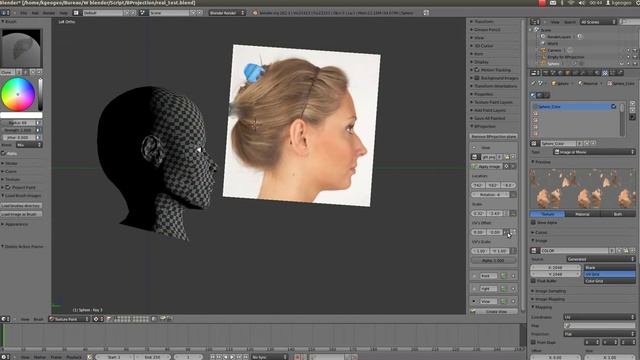Select Texture preview tab
Viewport: 640px width, 360px height.
click(x=547, y=214)
